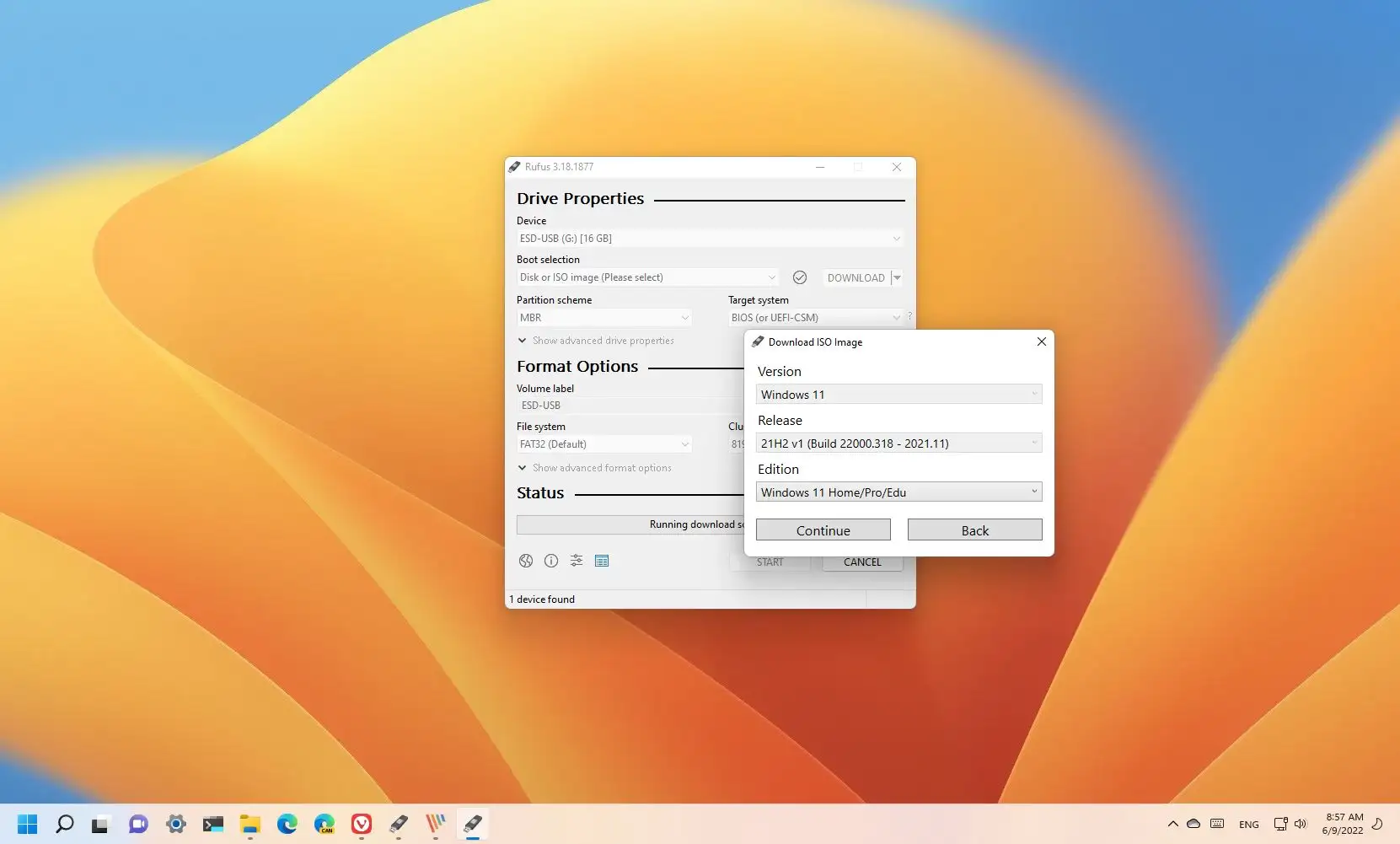The width and height of the screenshot is (1400, 844).
Task: Expand Show advanced format options
Action: click(595, 468)
